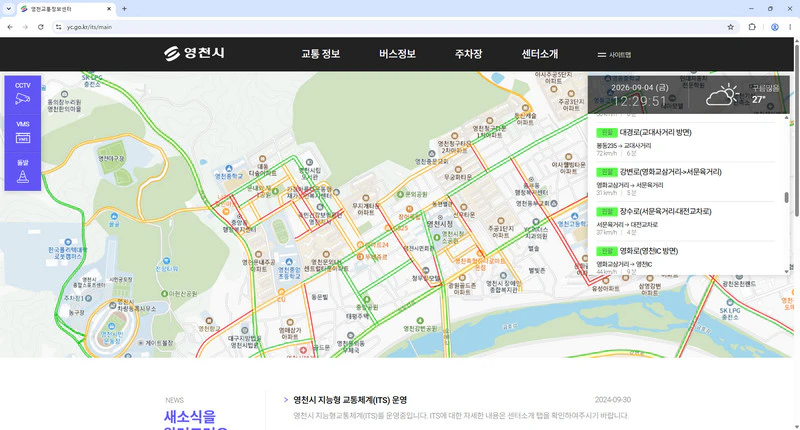Select 장수로(서문육거리-대전교차로) traffic row
This screenshot has height=430, width=800.
[x=685, y=221]
